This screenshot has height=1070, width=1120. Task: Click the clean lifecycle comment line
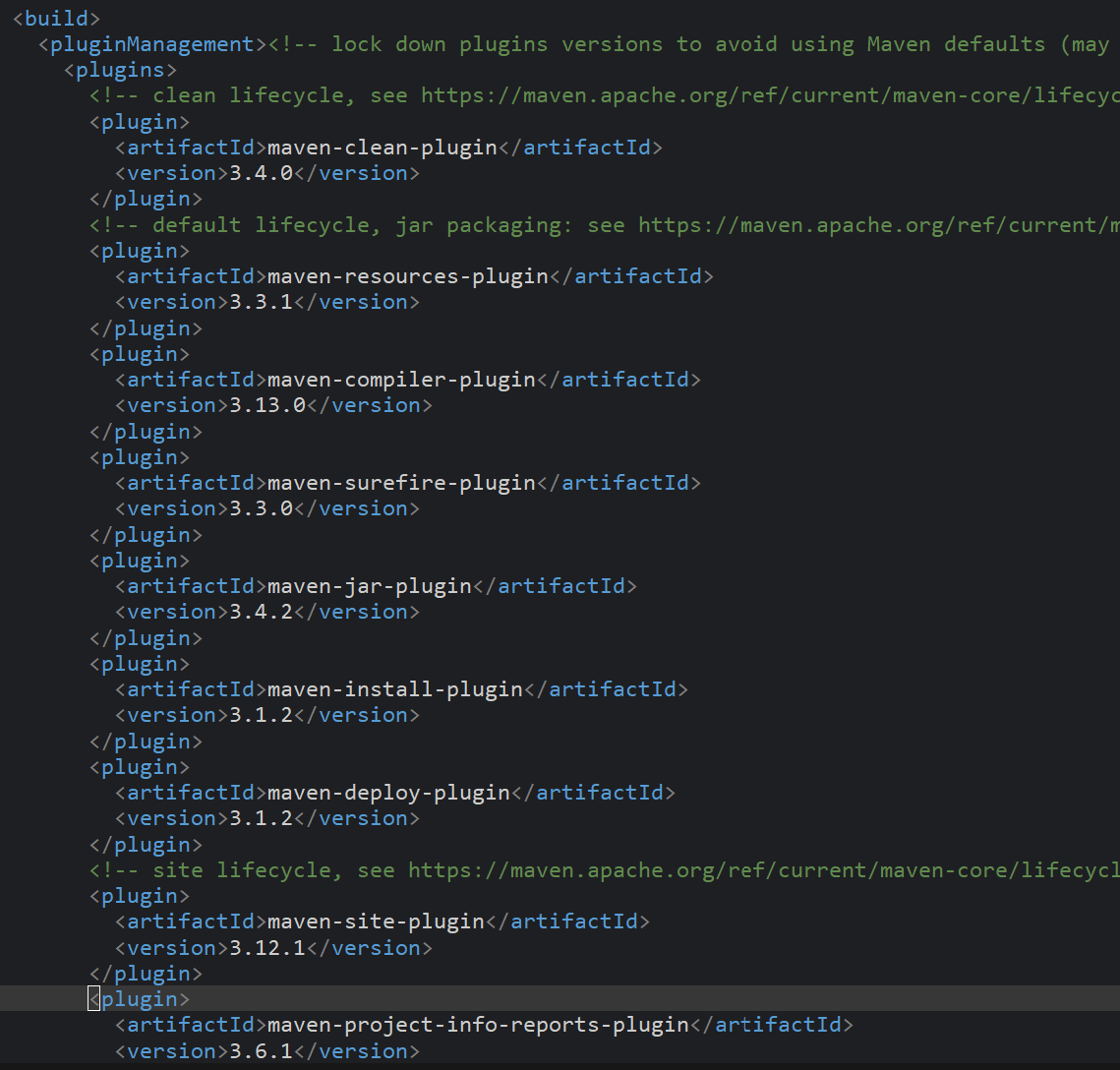(x=605, y=95)
